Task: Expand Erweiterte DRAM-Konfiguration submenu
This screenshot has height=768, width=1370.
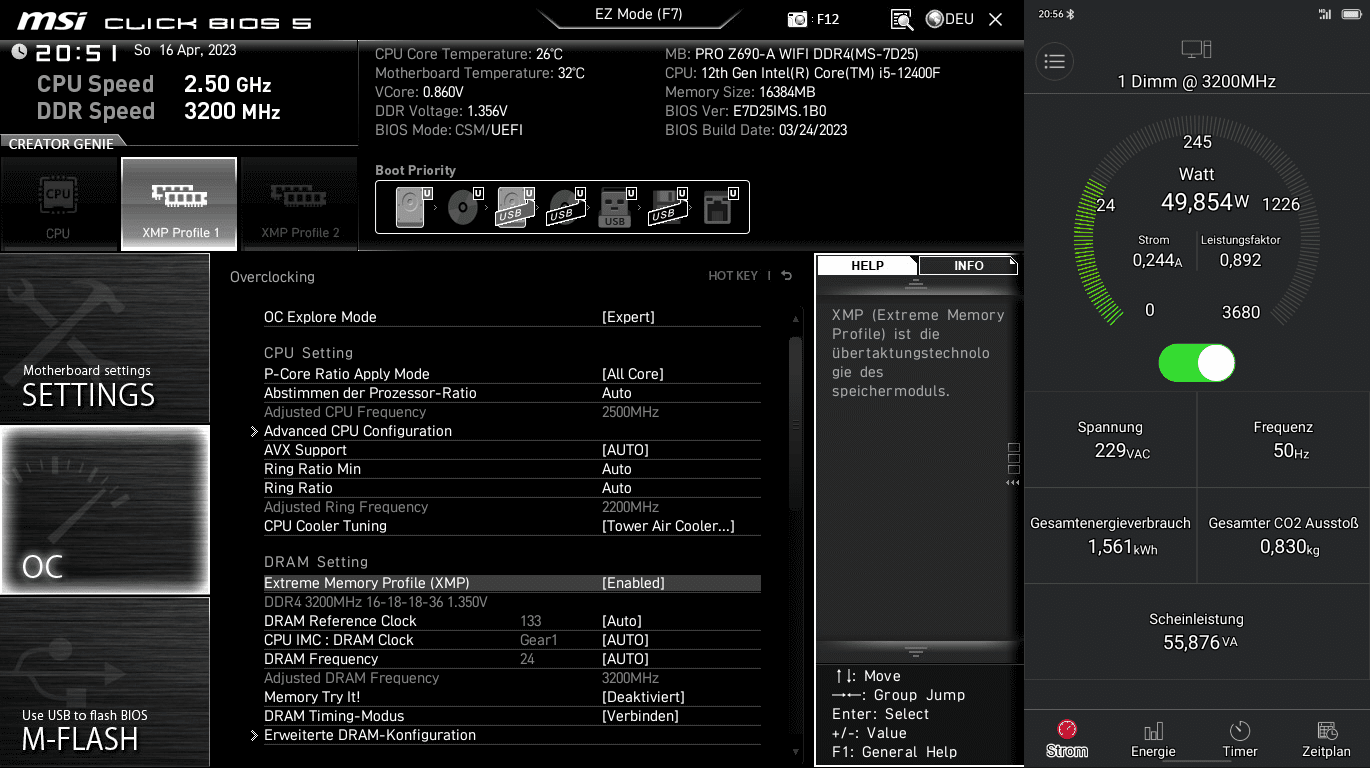Action: coord(369,735)
